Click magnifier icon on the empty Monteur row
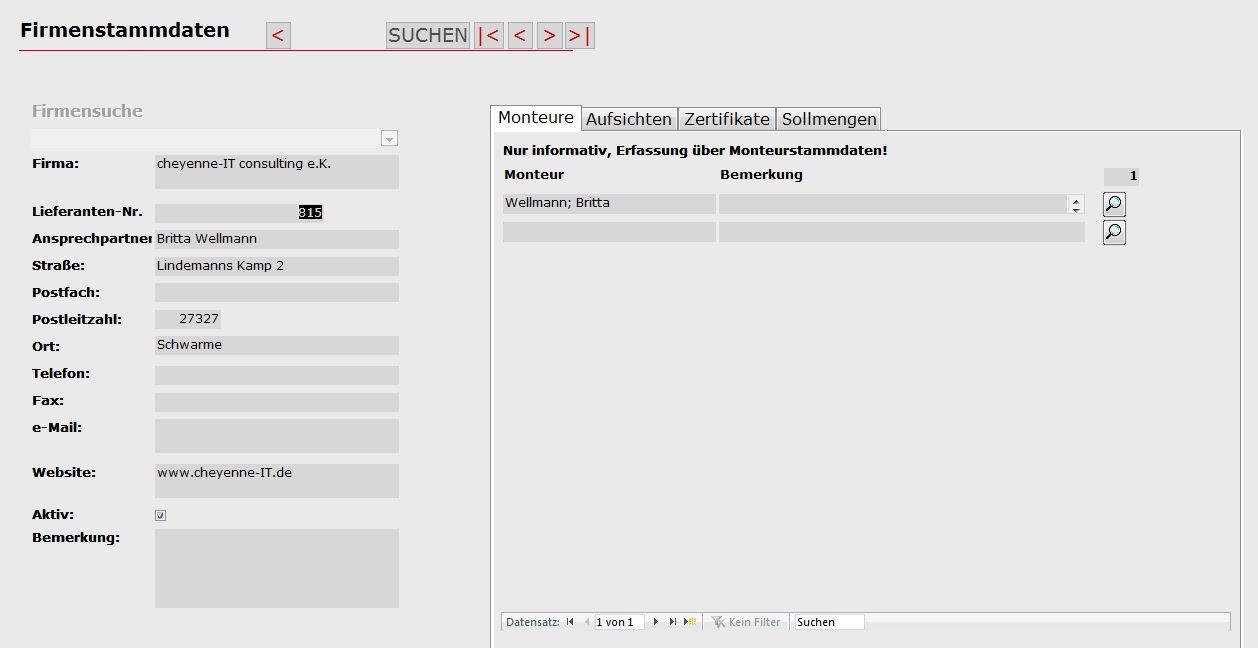This screenshot has width=1258, height=648. click(x=1114, y=233)
